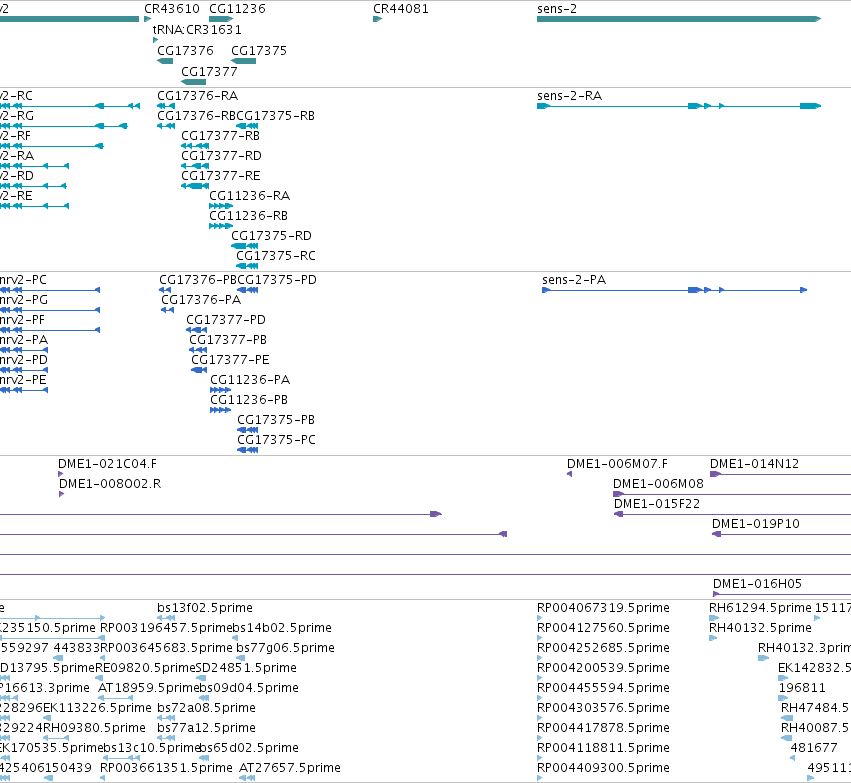Screen dimensions: 851x783
Task: Click the CG17376-PB protein label
Action: pyautogui.click(x=198, y=279)
